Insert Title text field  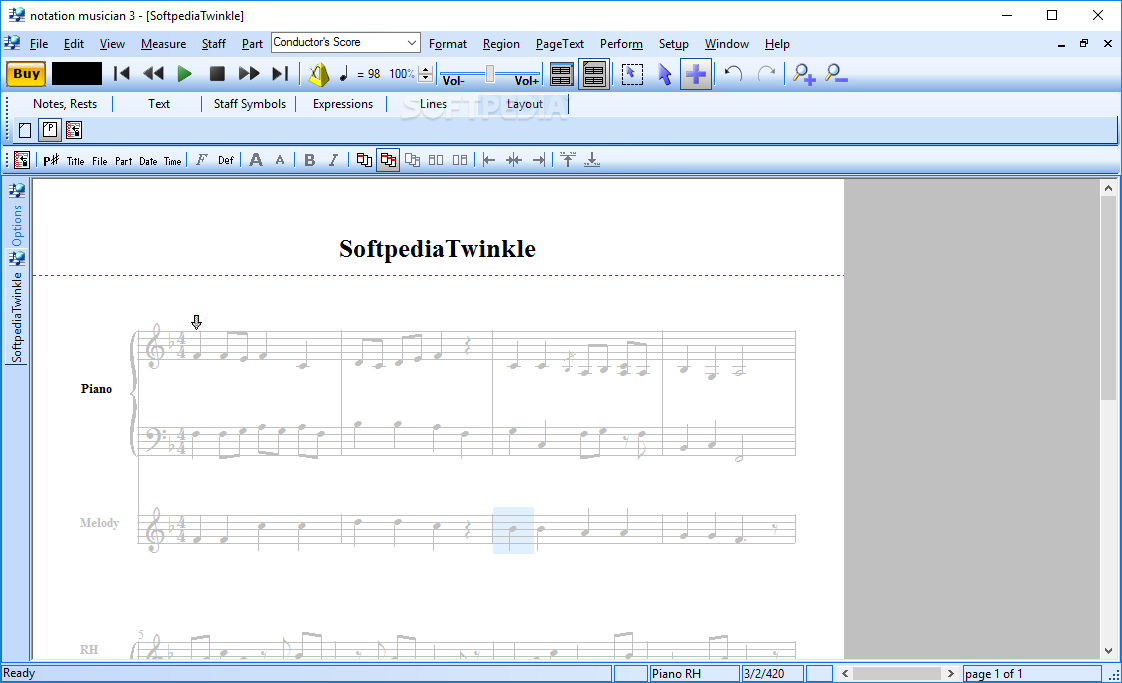(75, 161)
